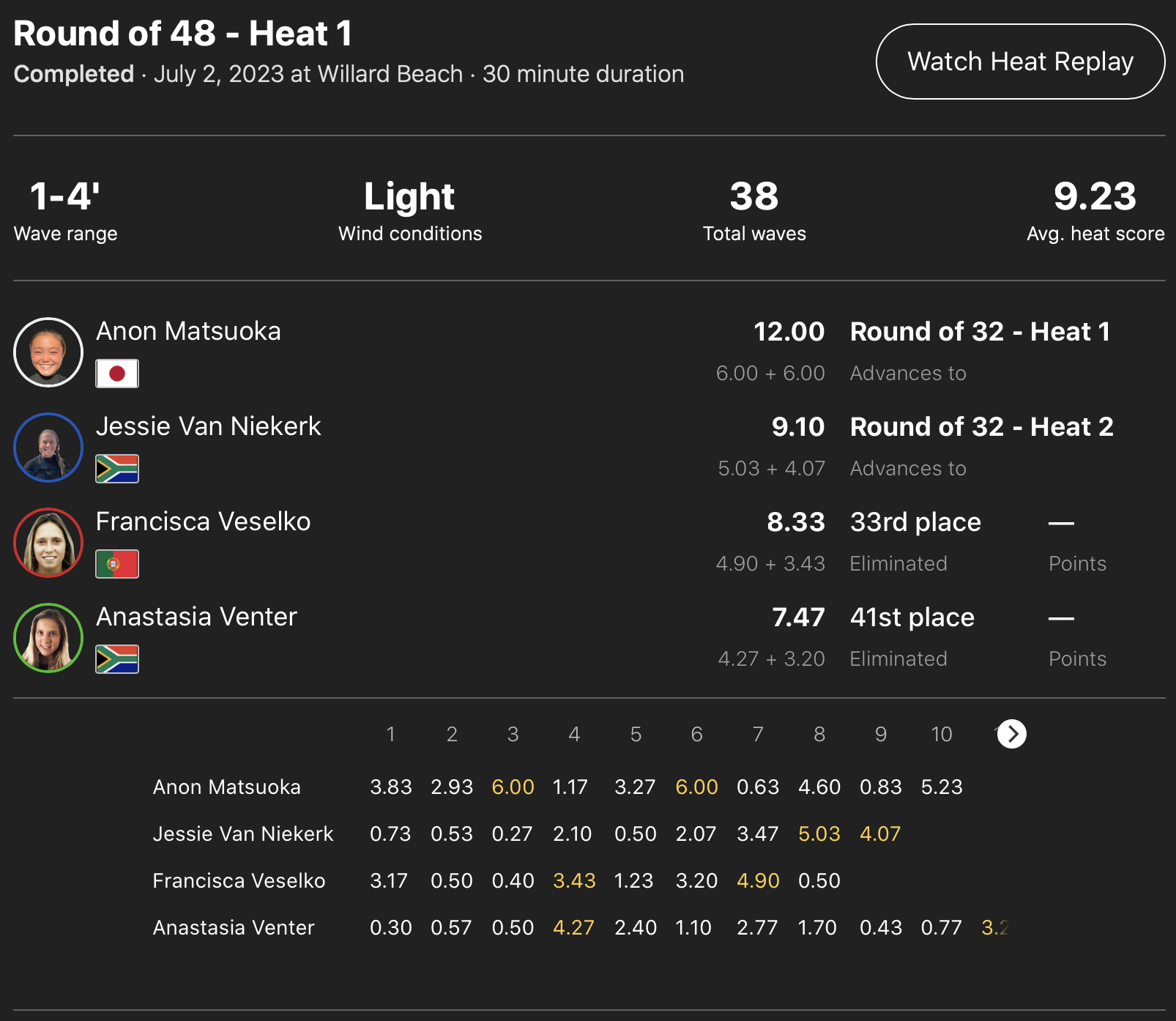
Task: Open Anon Matsuoka athlete name link
Action: [188, 331]
